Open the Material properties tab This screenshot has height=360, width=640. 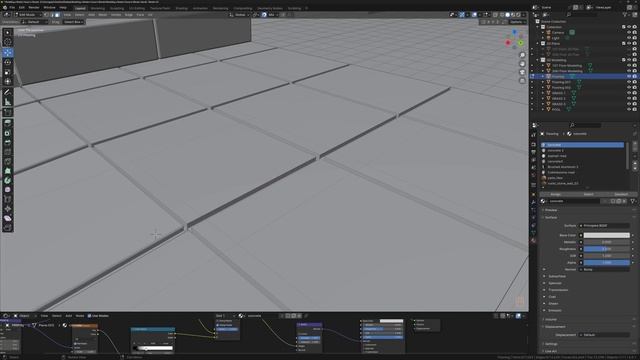tap(533, 241)
